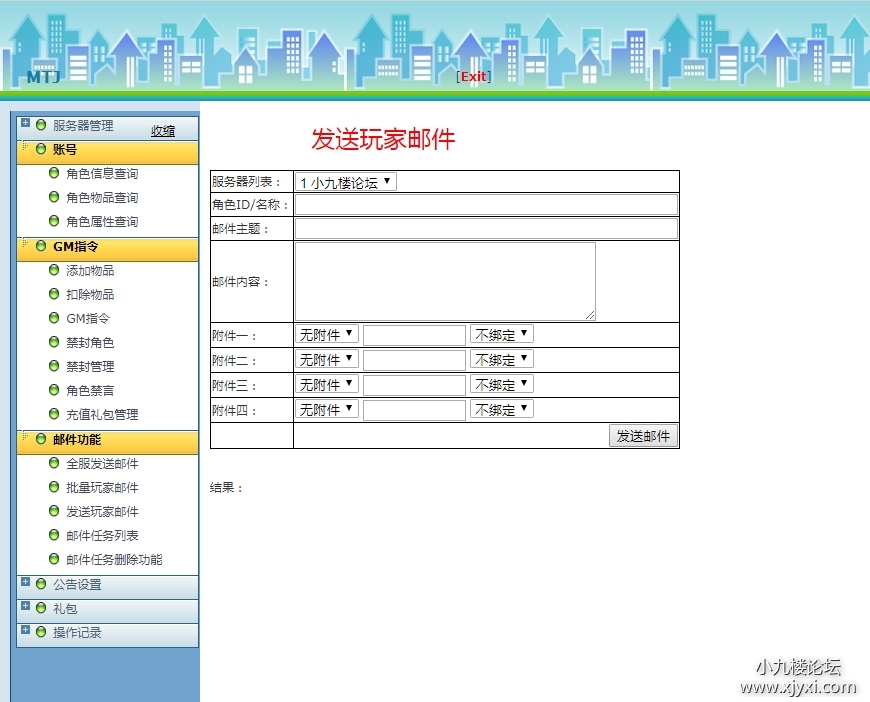
Task: Open 角色属性查询 menu item
Action: click(x=102, y=222)
